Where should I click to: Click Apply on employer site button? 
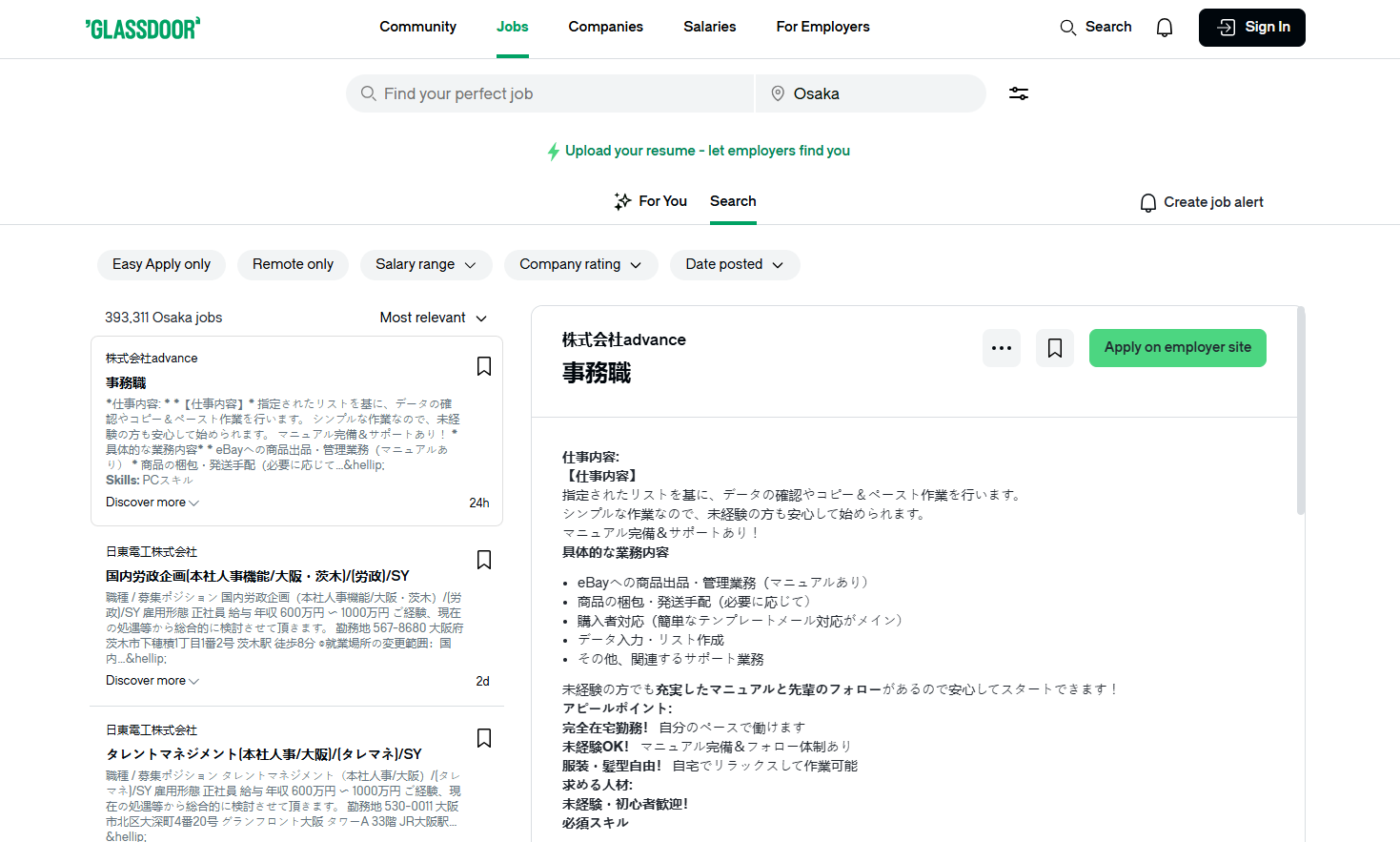(x=1177, y=348)
